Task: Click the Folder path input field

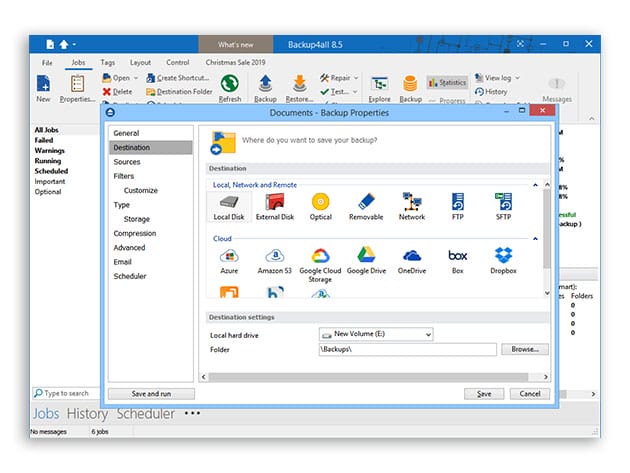Action: point(406,350)
